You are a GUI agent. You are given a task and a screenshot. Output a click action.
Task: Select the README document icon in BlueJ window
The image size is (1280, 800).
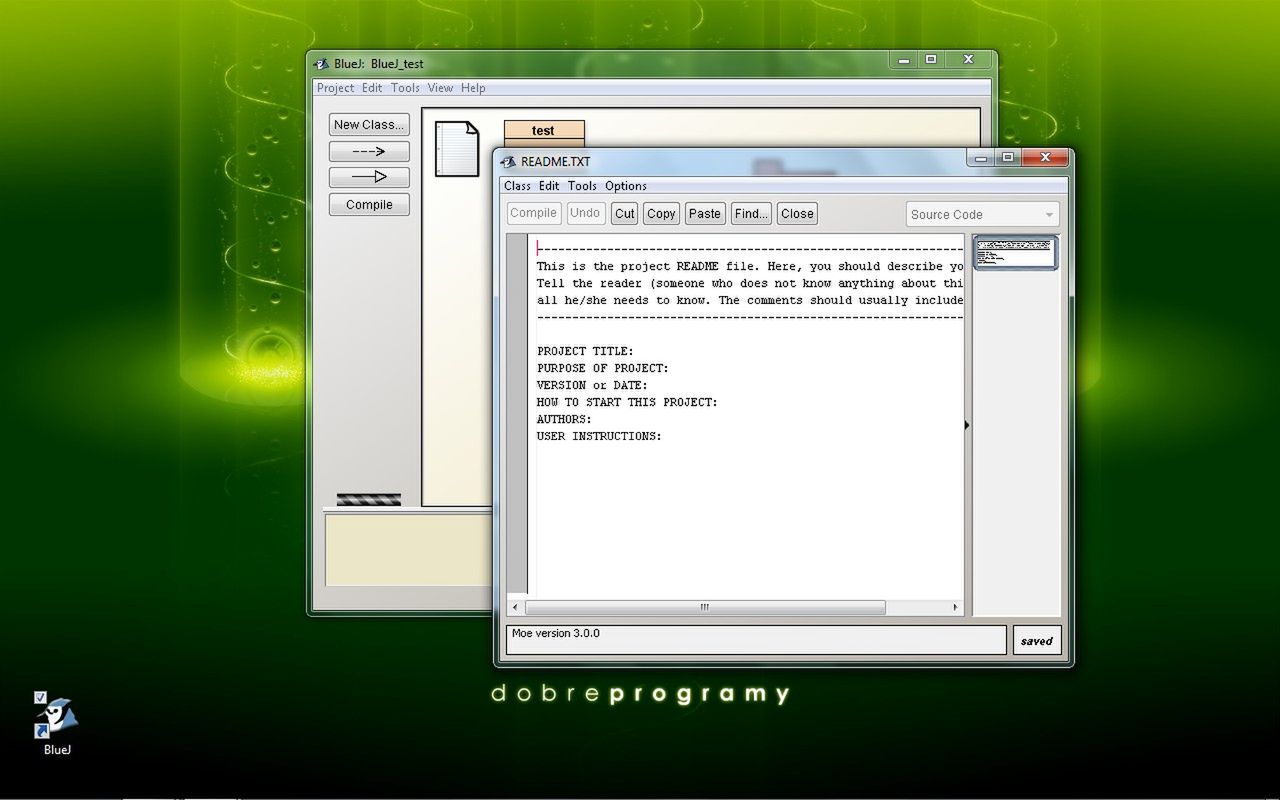(x=456, y=149)
